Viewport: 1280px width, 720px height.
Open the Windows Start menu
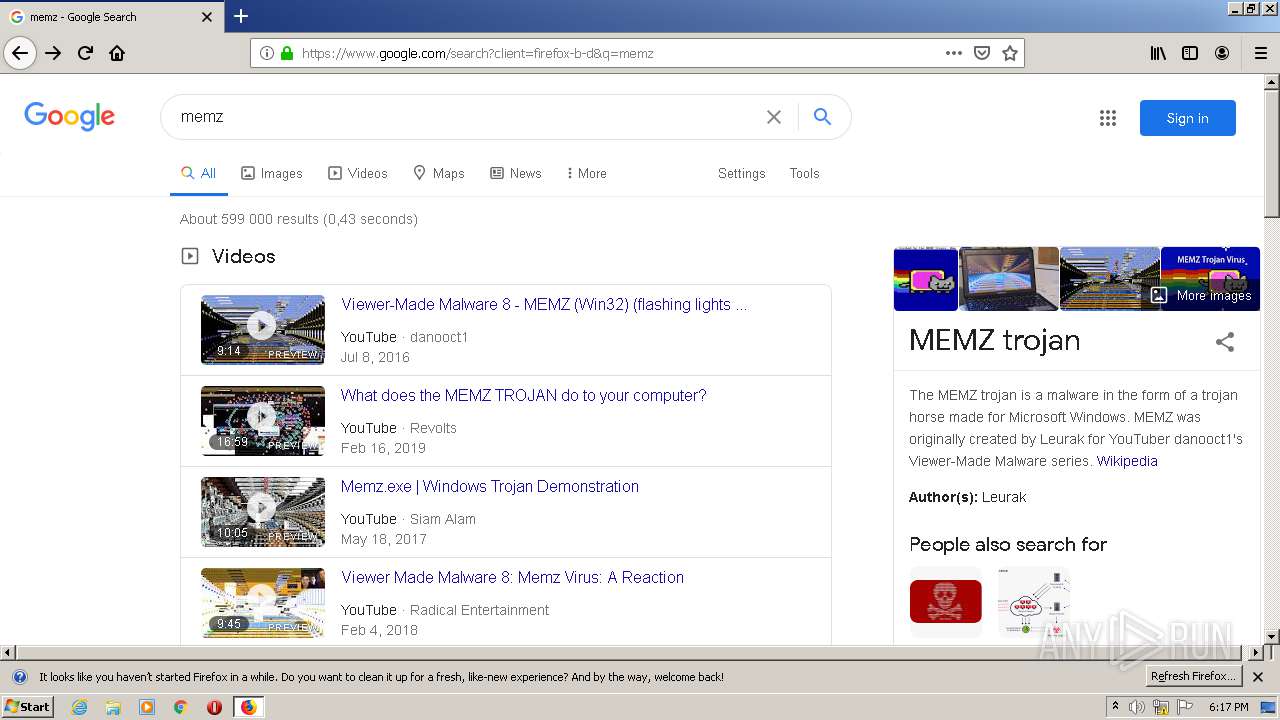pos(28,707)
